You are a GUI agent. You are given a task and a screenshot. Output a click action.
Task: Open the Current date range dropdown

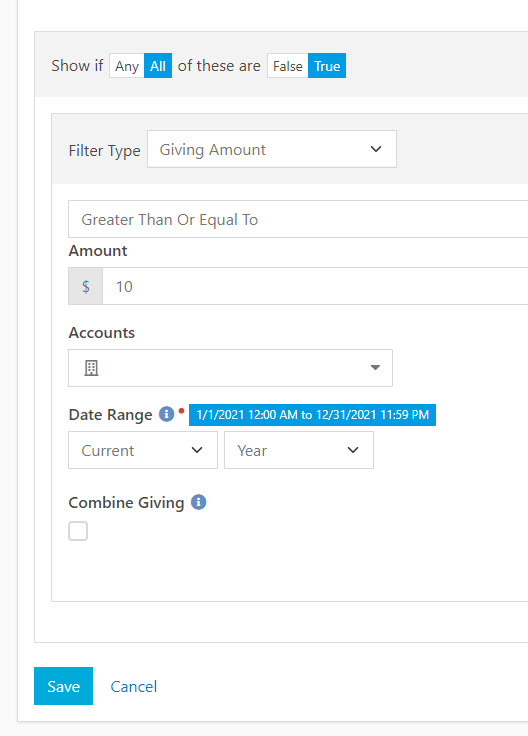point(143,450)
